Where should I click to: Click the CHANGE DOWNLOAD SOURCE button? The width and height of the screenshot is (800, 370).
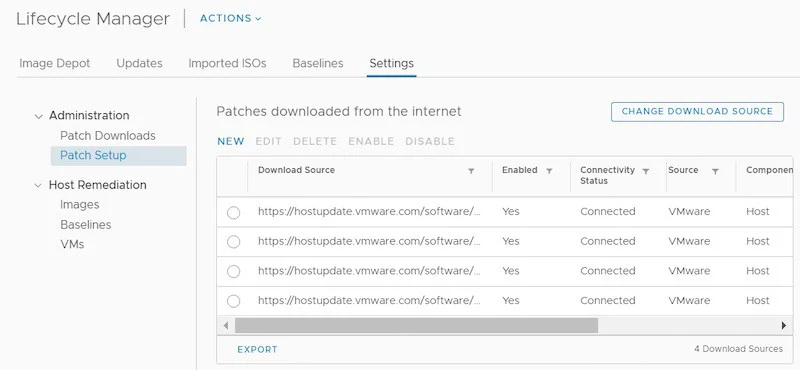coord(697,111)
